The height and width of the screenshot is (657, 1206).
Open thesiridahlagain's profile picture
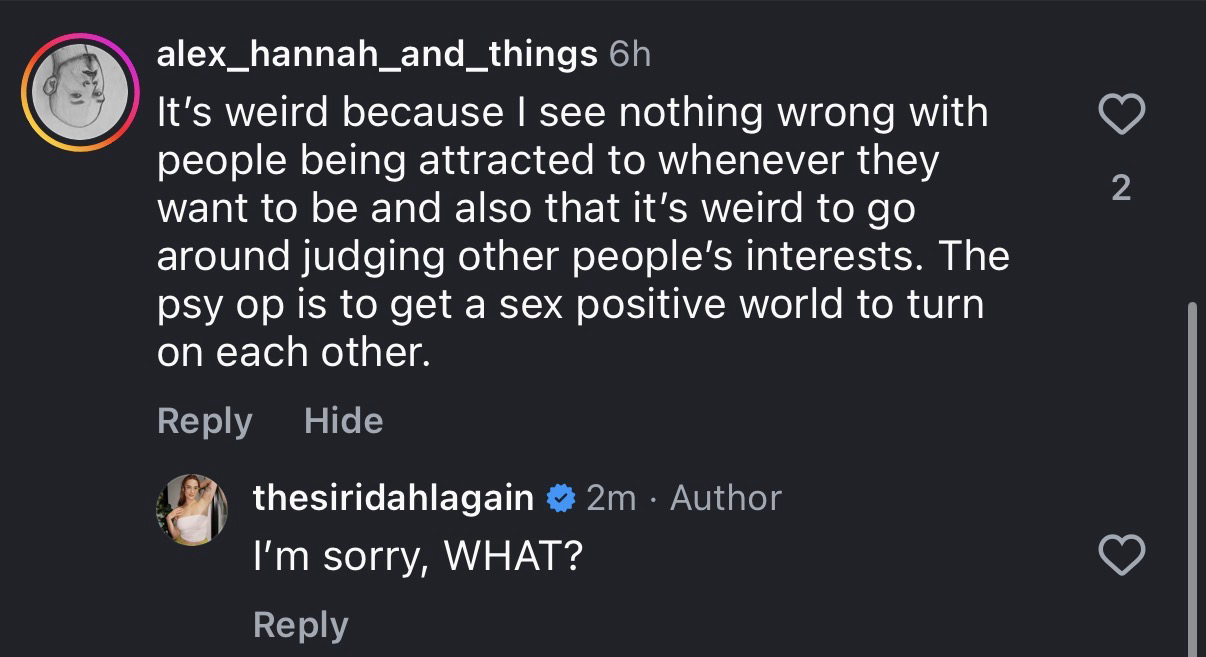coord(191,510)
